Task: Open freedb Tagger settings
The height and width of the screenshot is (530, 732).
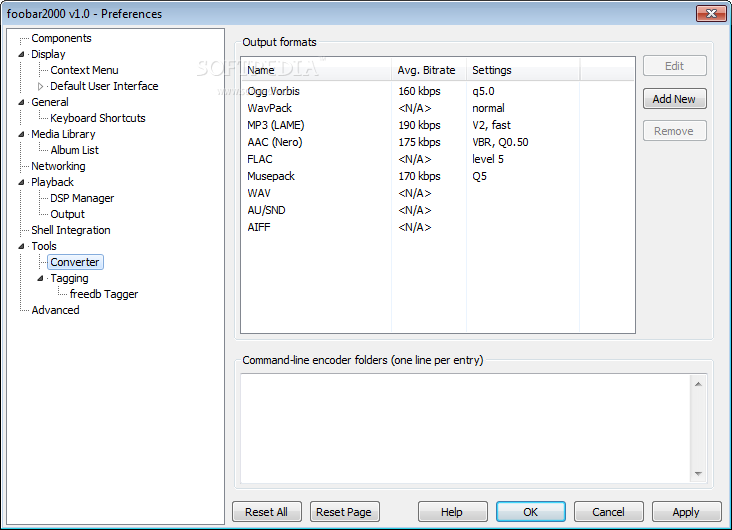Action: pos(104,294)
